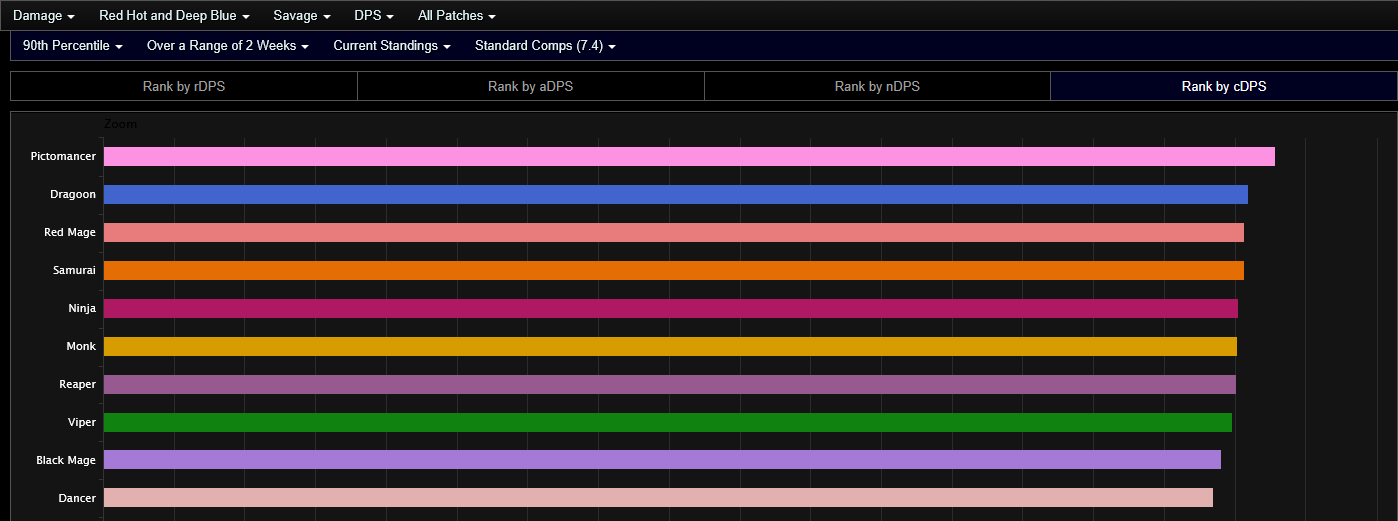Switch to the Rank by aDPS tab
This screenshot has width=1398, height=521.
click(x=531, y=86)
